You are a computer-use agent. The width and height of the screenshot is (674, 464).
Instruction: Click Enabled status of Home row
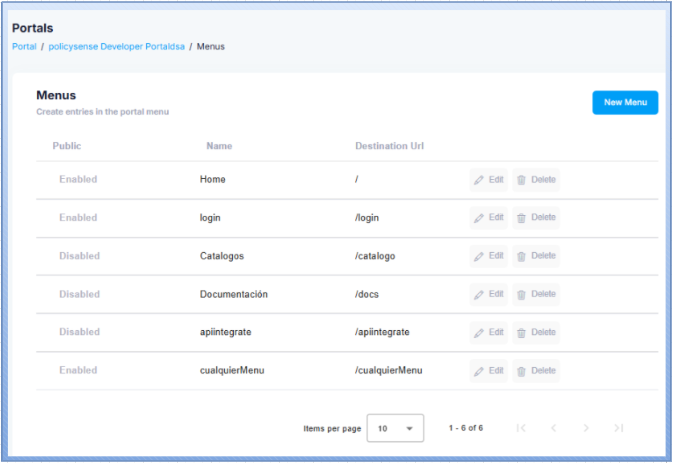pos(78,180)
